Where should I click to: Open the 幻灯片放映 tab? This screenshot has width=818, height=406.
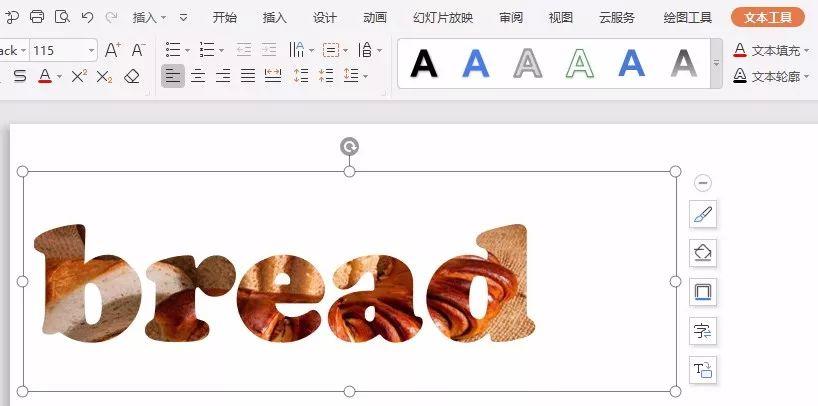pyautogui.click(x=443, y=18)
